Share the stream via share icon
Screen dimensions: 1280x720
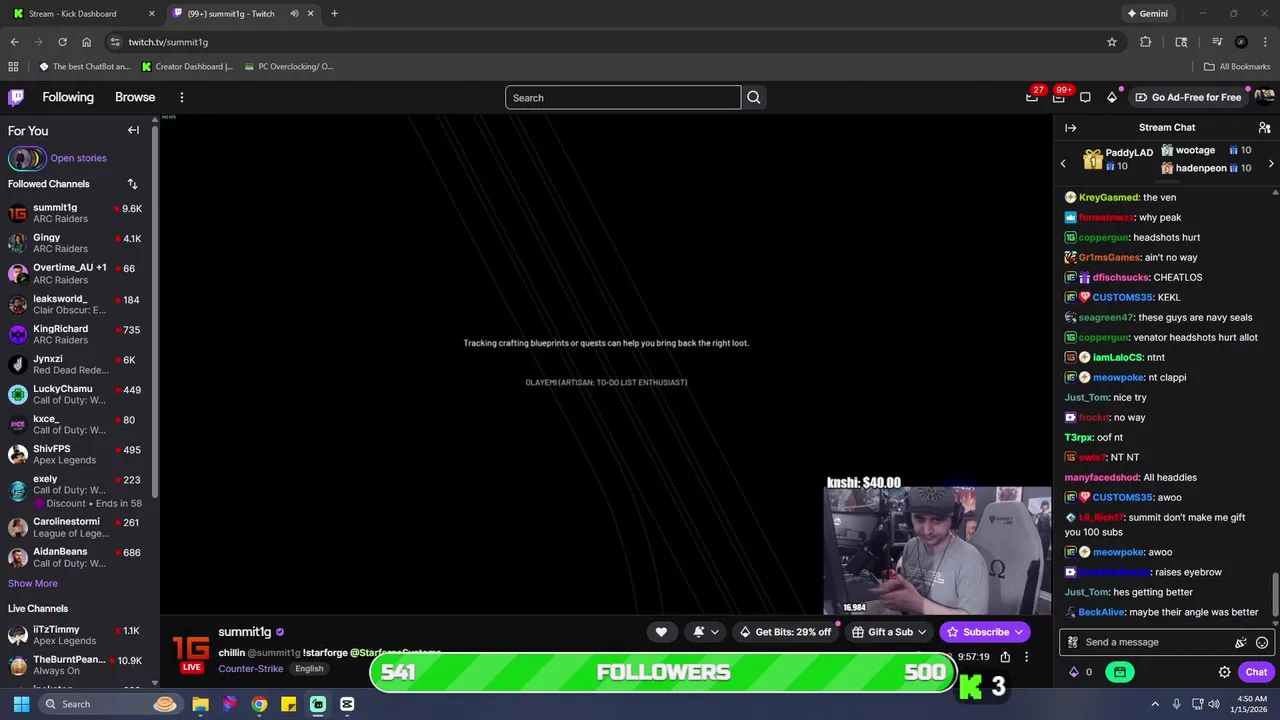(1005, 657)
